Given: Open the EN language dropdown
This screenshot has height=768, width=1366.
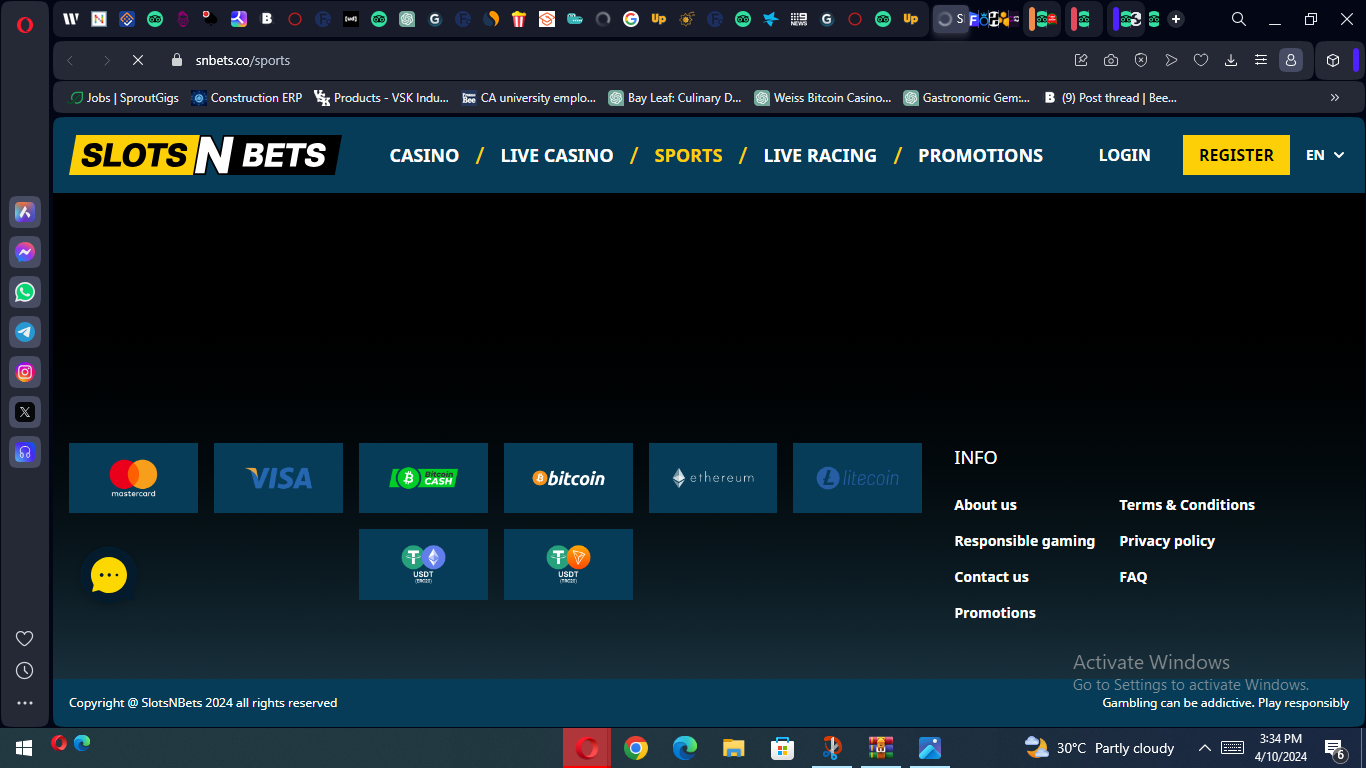Looking at the screenshot, I should tap(1325, 155).
